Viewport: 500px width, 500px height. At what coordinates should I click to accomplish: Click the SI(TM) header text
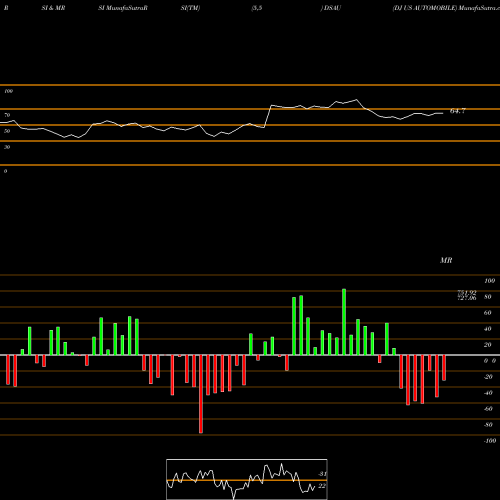(x=190, y=8)
